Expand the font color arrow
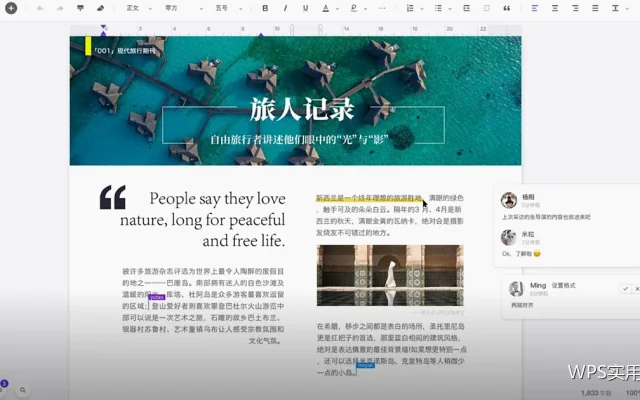Screen dimensions: 640x400 337,9
